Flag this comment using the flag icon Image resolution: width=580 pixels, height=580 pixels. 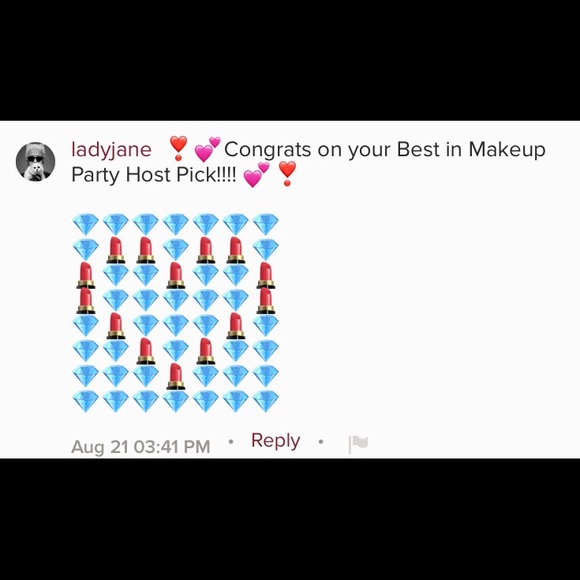358,444
